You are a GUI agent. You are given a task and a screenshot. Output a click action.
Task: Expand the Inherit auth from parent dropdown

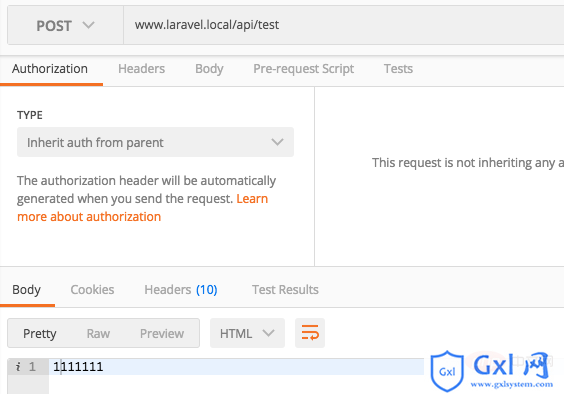[155, 142]
